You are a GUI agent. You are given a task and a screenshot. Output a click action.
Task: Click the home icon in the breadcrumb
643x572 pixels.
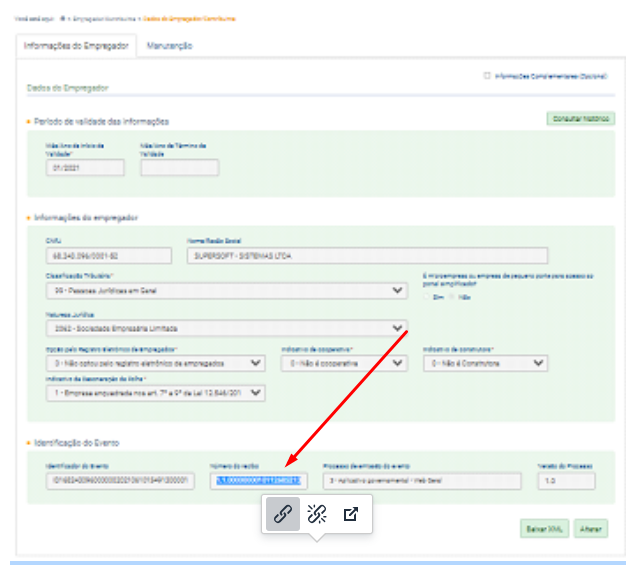[x=64, y=19]
